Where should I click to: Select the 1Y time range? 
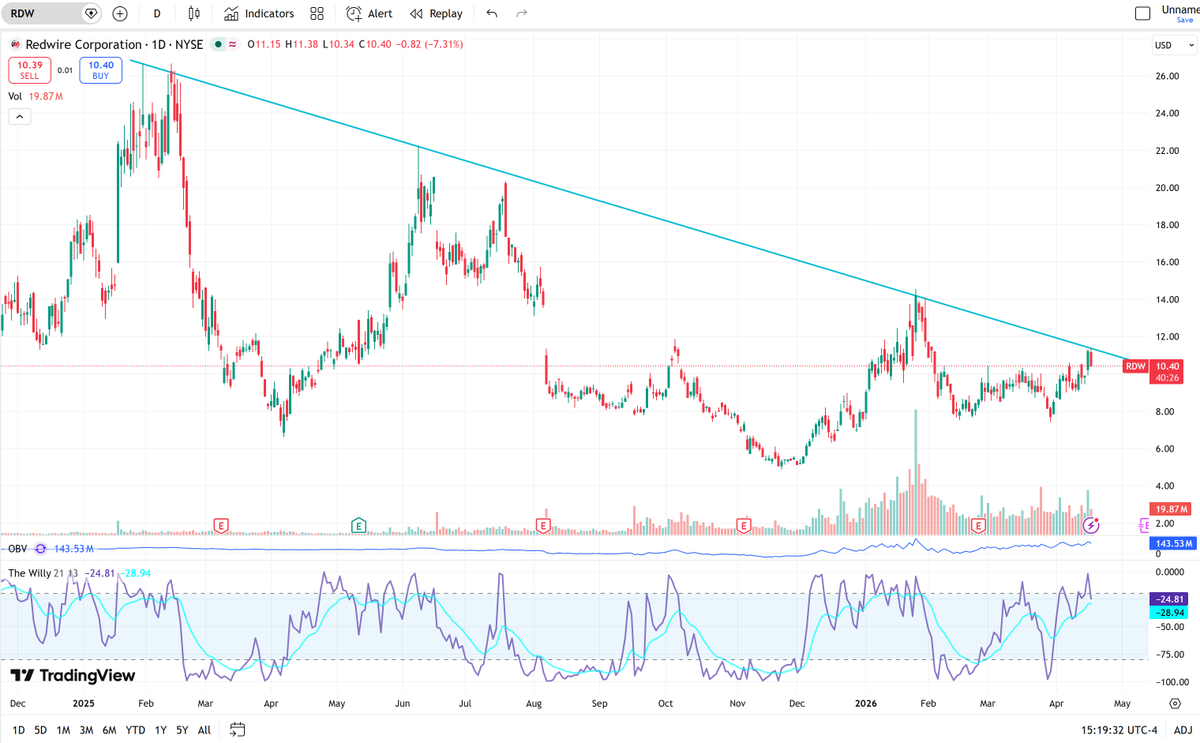click(160, 730)
